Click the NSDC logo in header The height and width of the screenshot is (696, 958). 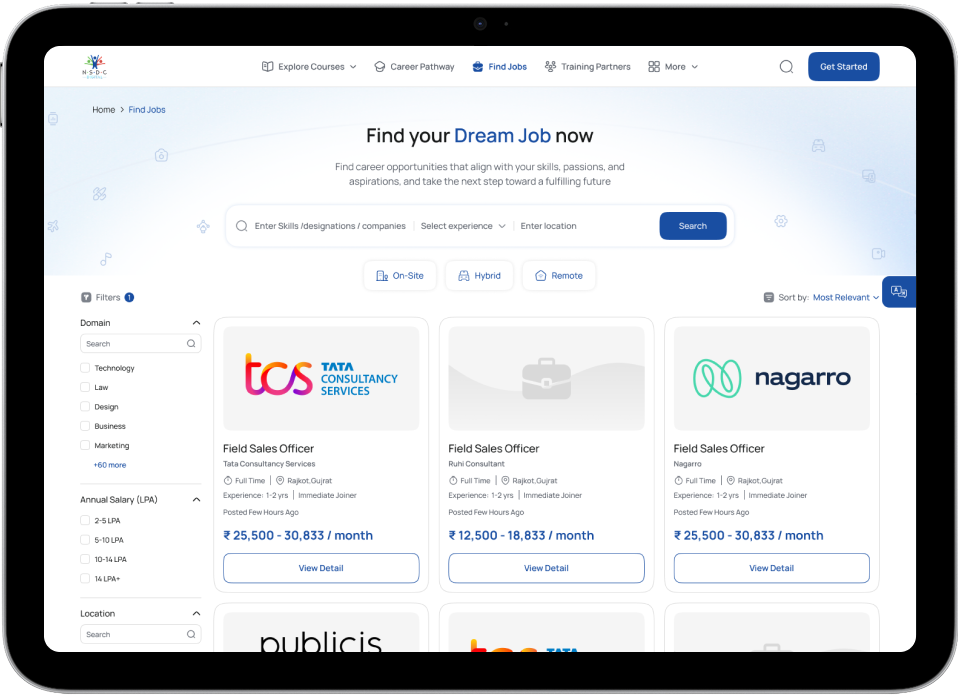93,67
